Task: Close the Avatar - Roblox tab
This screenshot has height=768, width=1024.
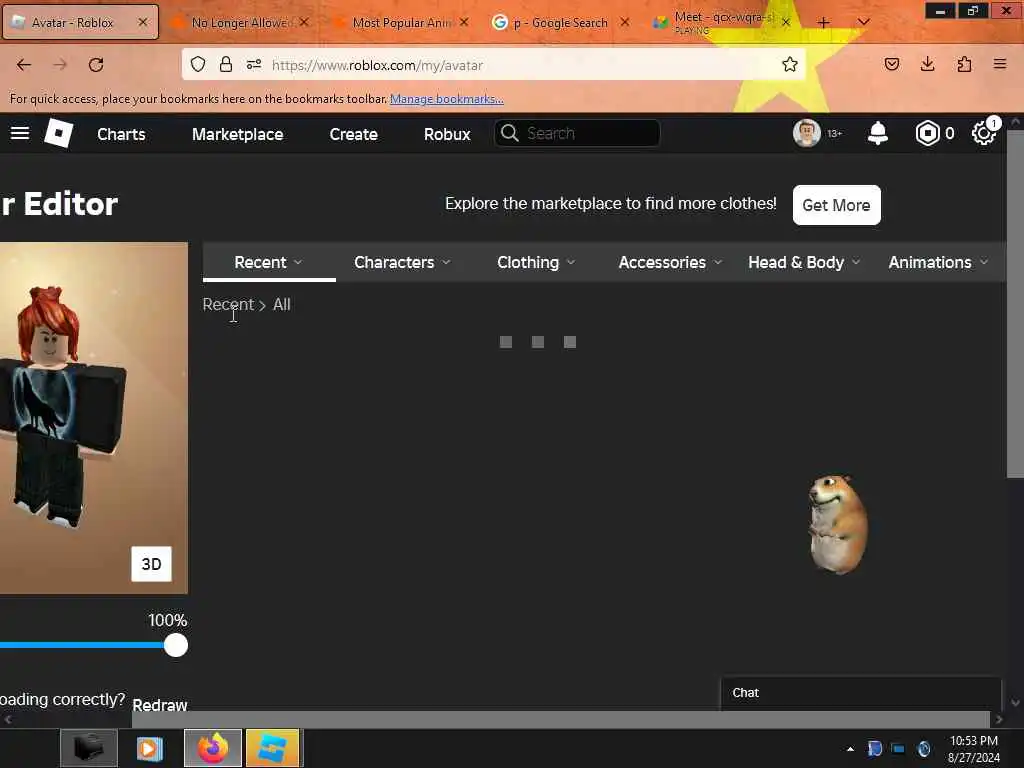Action: click(x=142, y=22)
